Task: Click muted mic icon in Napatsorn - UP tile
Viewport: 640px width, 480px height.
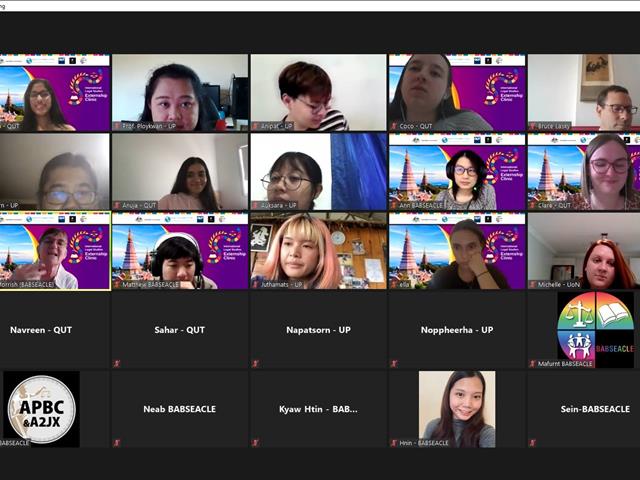Action: click(256, 363)
